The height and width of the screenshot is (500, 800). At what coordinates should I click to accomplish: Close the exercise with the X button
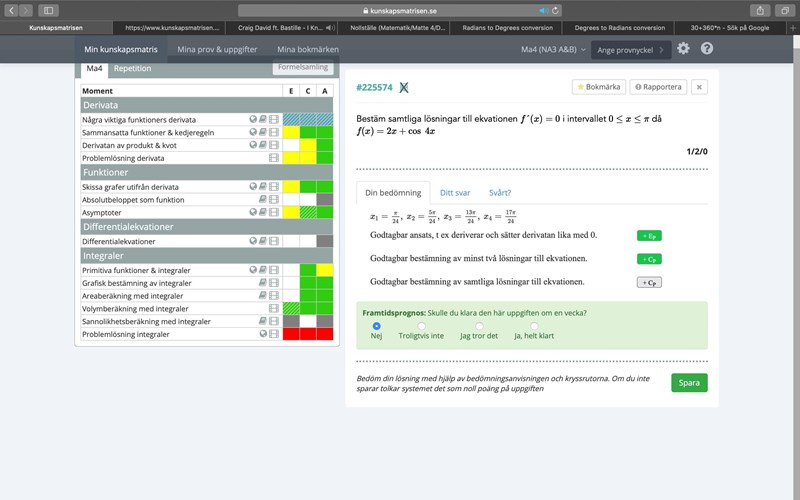point(700,87)
